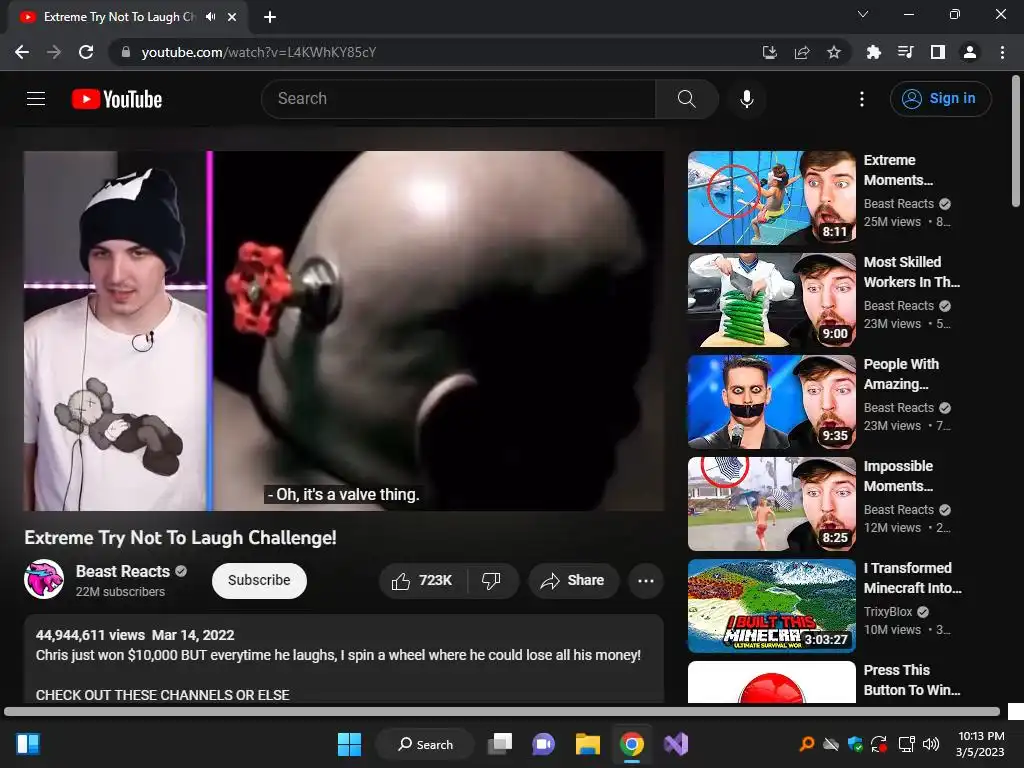Viewport: 1024px width, 768px height.
Task: Open a new browser tab
Action: (270, 17)
